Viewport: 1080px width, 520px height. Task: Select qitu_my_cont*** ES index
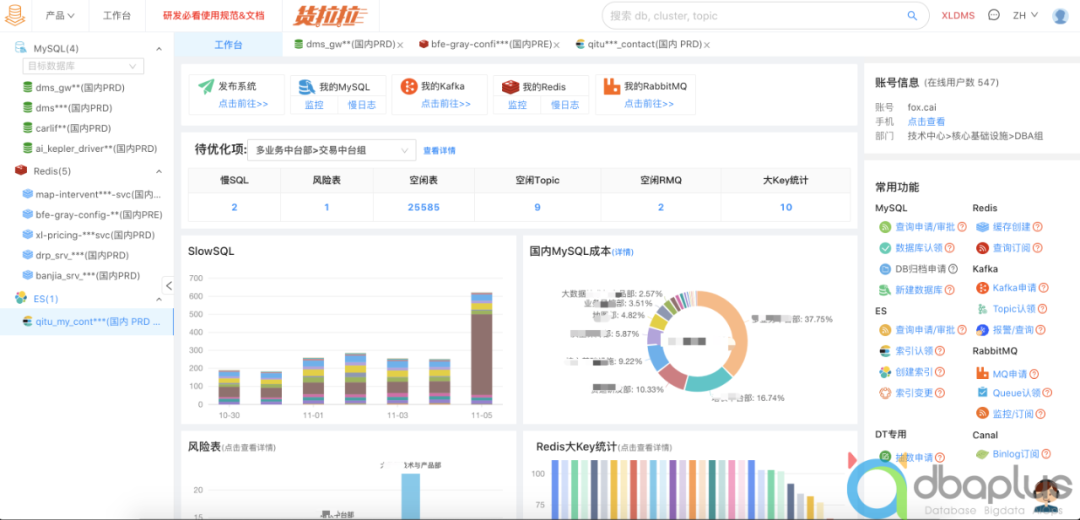click(87, 322)
